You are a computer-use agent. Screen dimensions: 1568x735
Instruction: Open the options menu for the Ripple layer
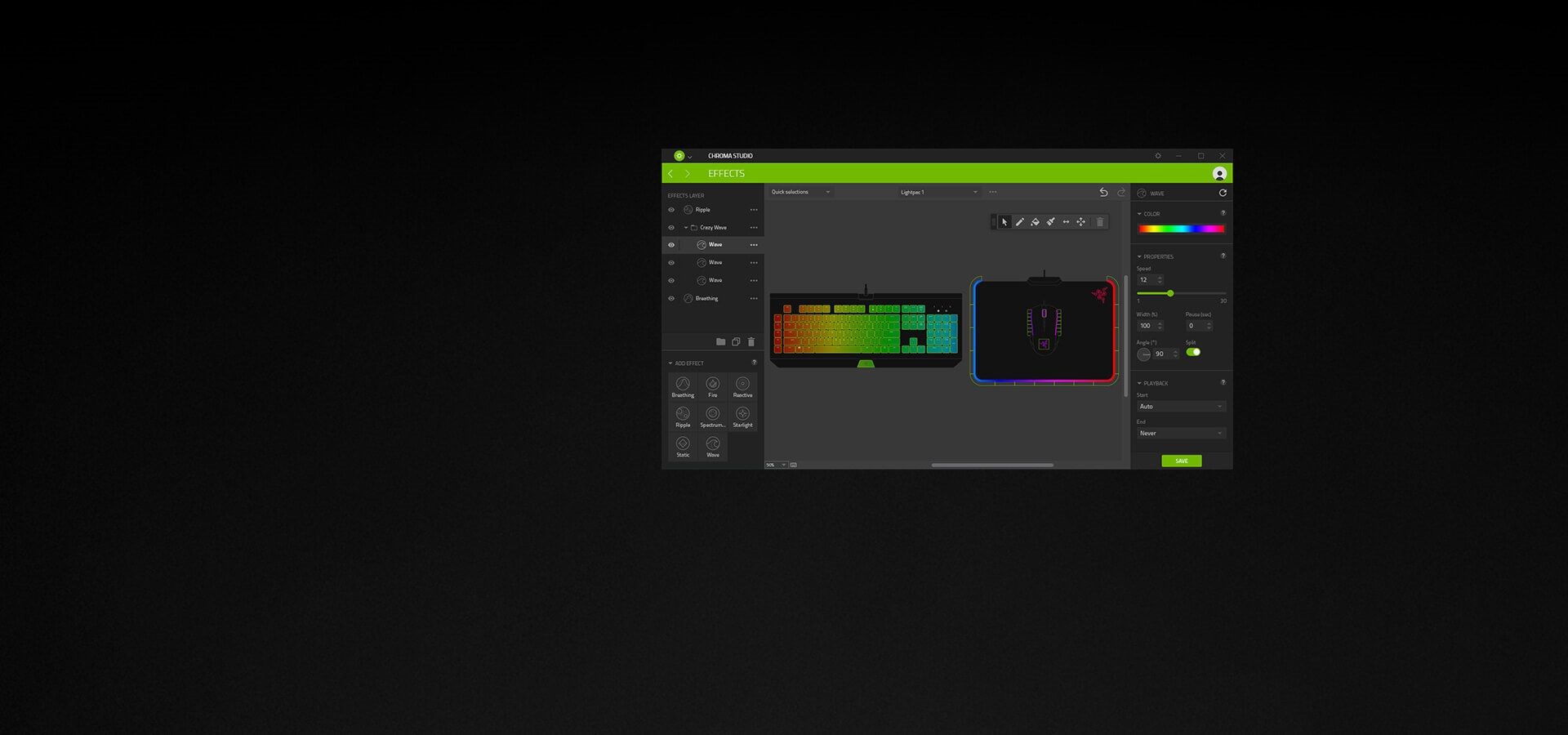point(754,210)
